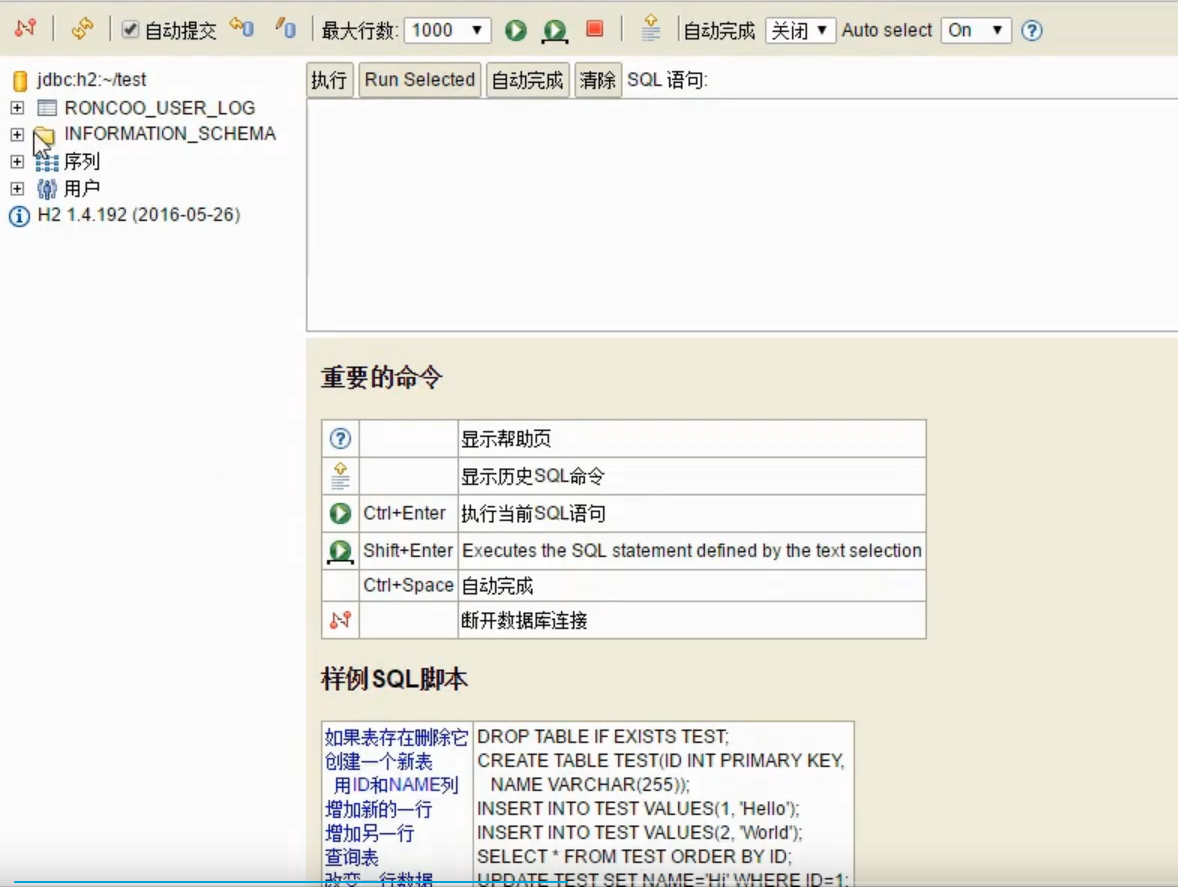1178x887 pixels.
Task: Expand the 用户 tree node
Action: 17,189
